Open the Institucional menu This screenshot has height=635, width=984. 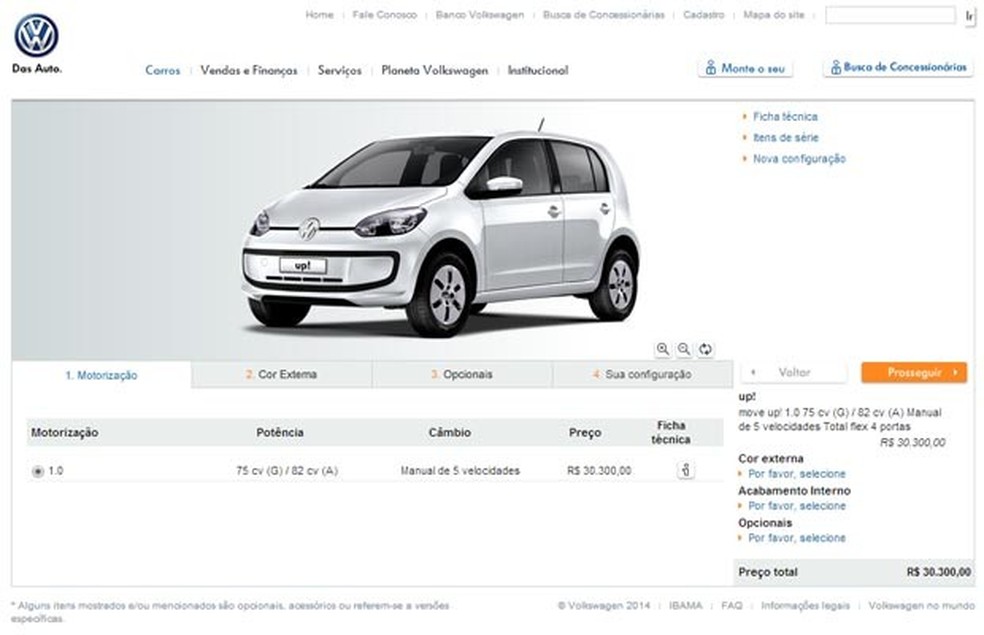pyautogui.click(x=538, y=70)
